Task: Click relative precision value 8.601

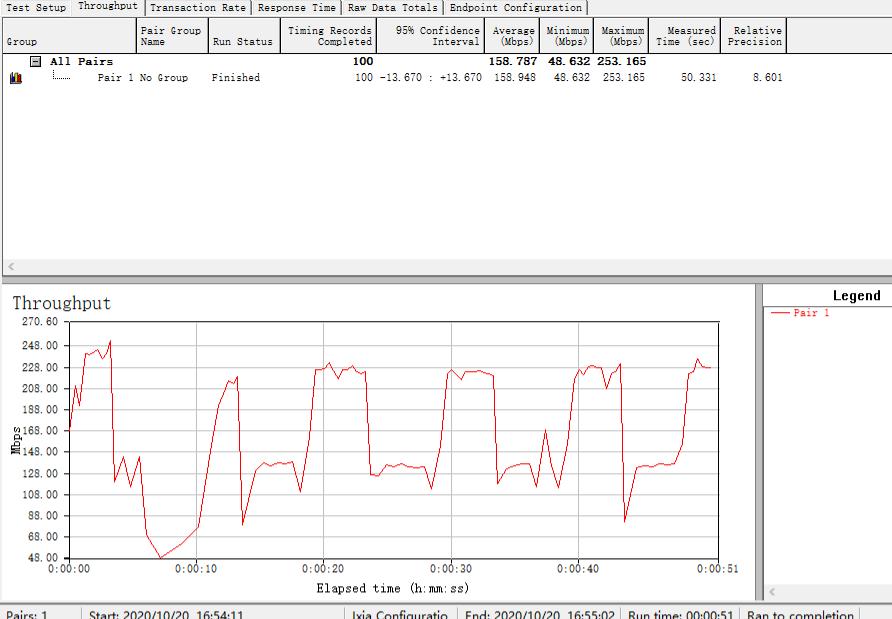Action: tap(767, 77)
